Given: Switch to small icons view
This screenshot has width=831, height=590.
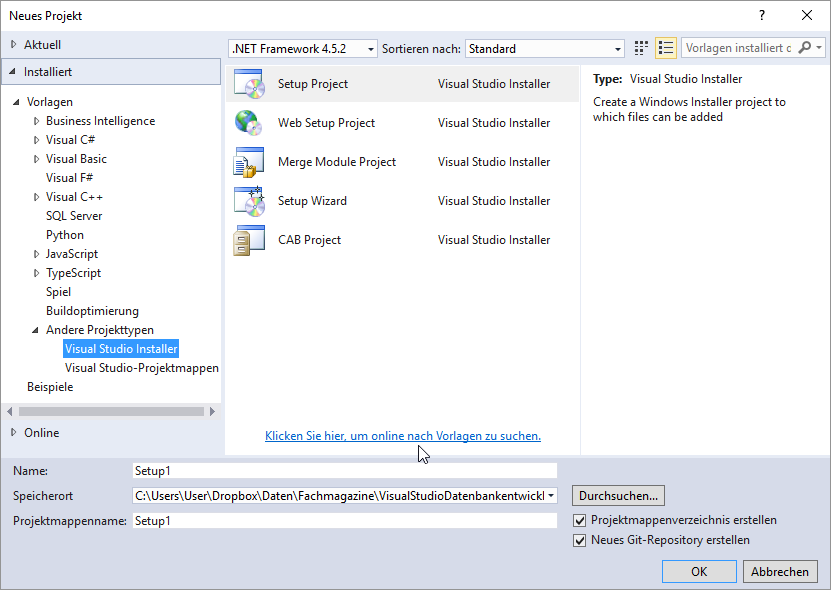Looking at the screenshot, I should (x=642, y=48).
